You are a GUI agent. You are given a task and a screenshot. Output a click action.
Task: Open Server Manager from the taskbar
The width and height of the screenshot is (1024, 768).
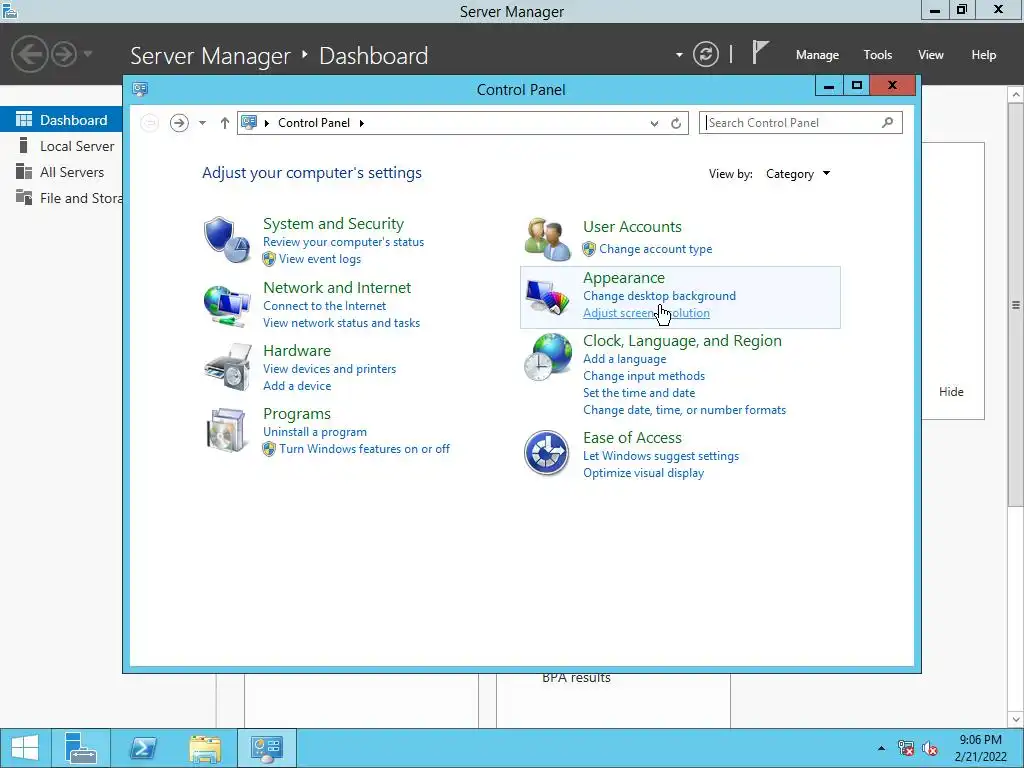pyautogui.click(x=81, y=748)
